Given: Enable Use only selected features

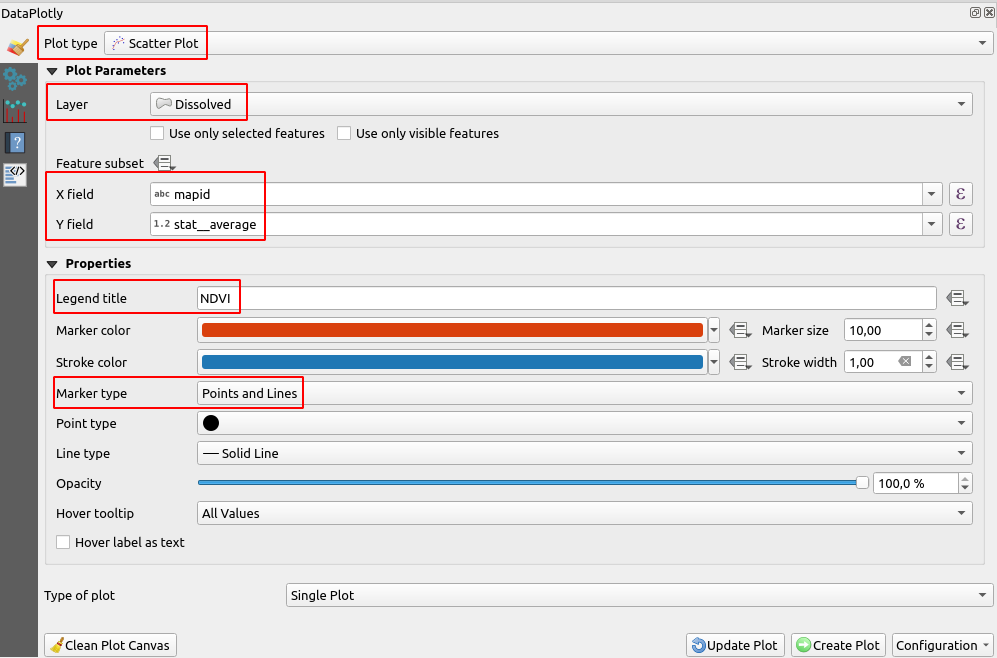Looking at the screenshot, I should pos(156,133).
